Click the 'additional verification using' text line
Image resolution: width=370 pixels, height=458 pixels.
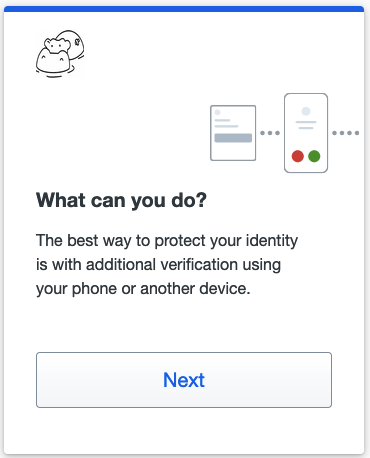pos(183,265)
